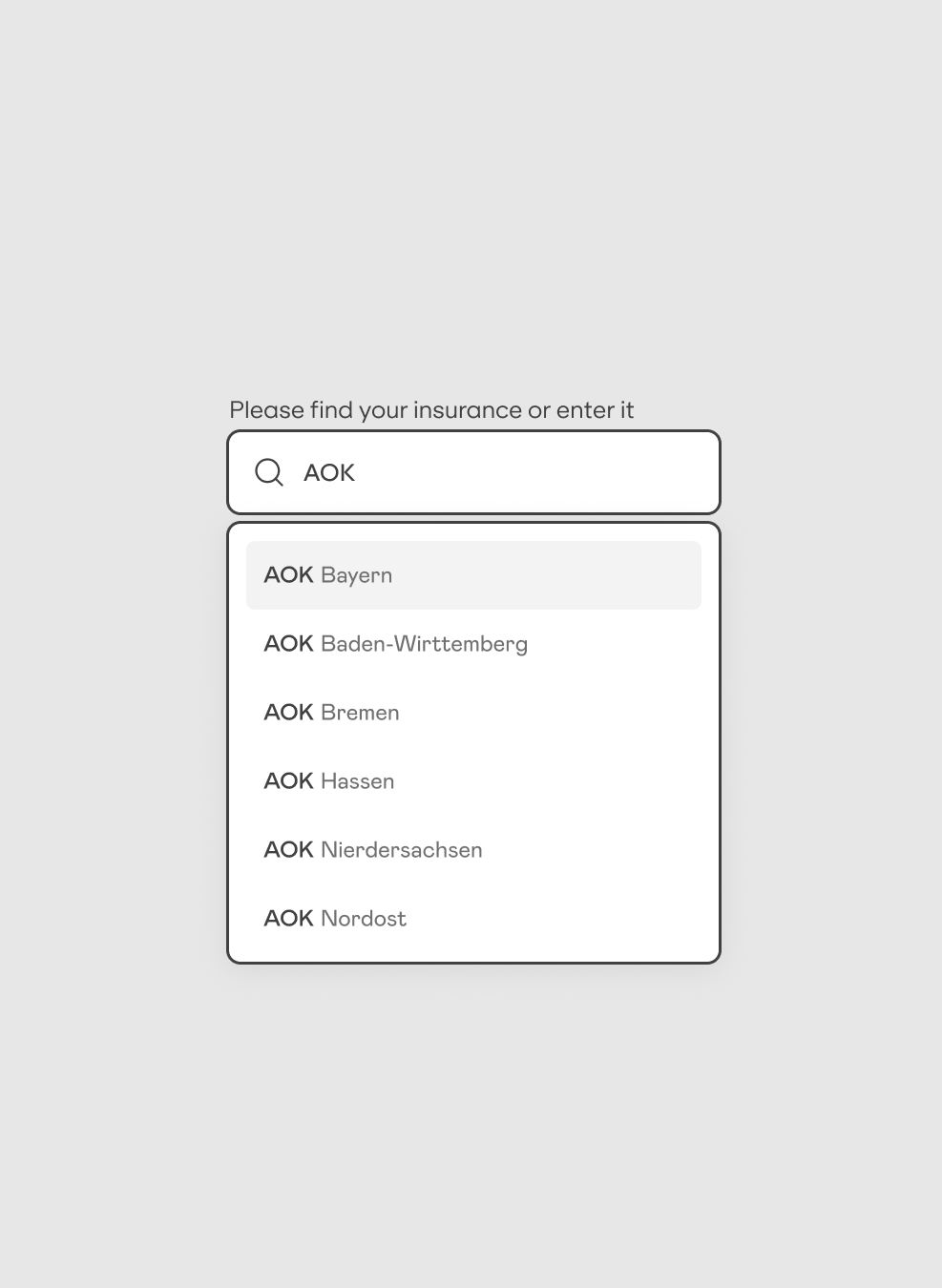
Task: Choose the AOK Baden-Wirttemberg option
Action: [473, 644]
